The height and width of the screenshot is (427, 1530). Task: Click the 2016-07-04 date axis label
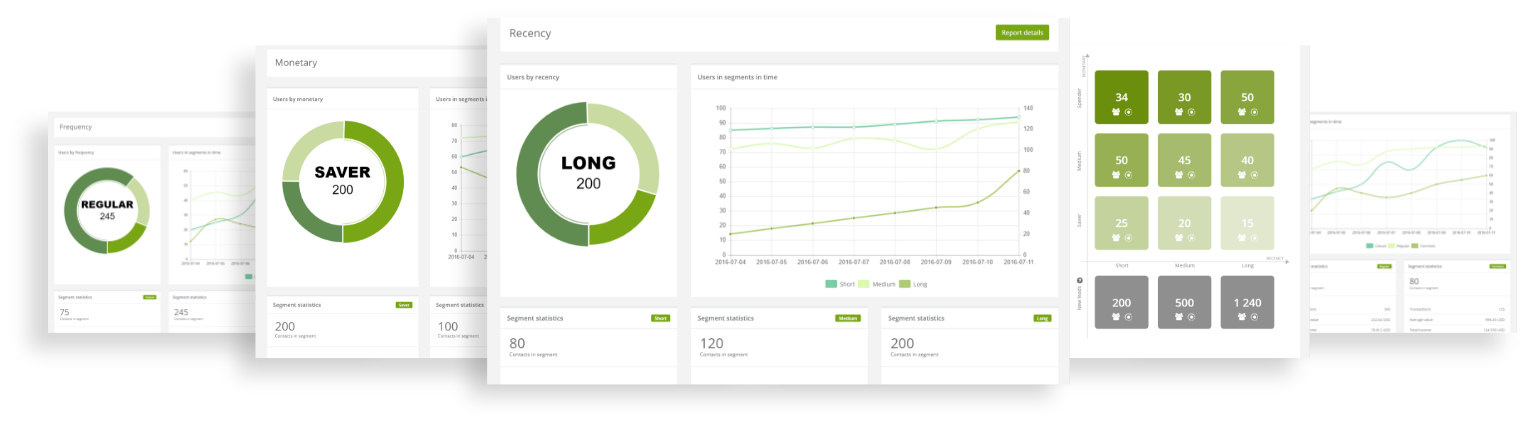tap(730, 261)
